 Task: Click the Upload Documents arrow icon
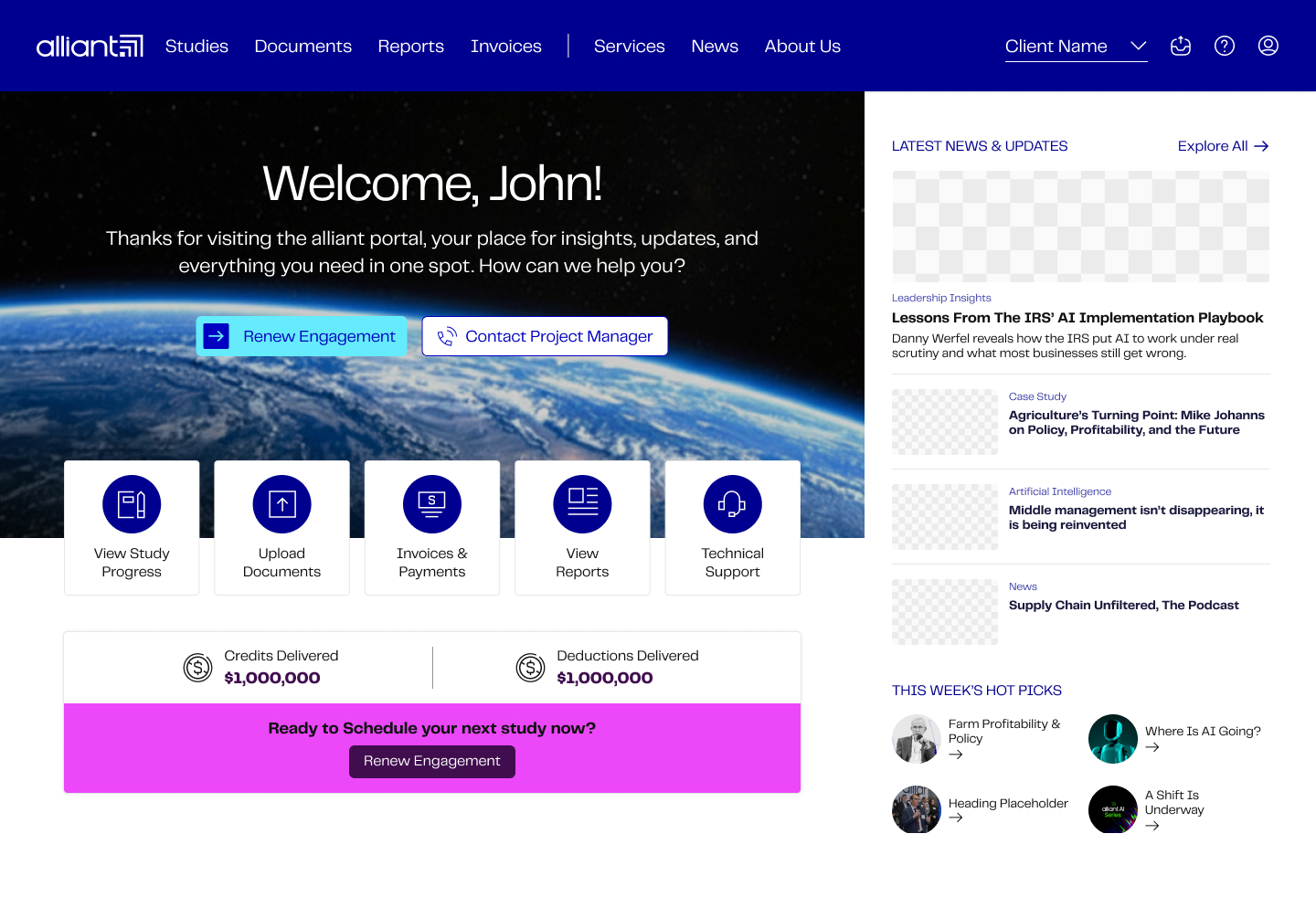coord(282,504)
